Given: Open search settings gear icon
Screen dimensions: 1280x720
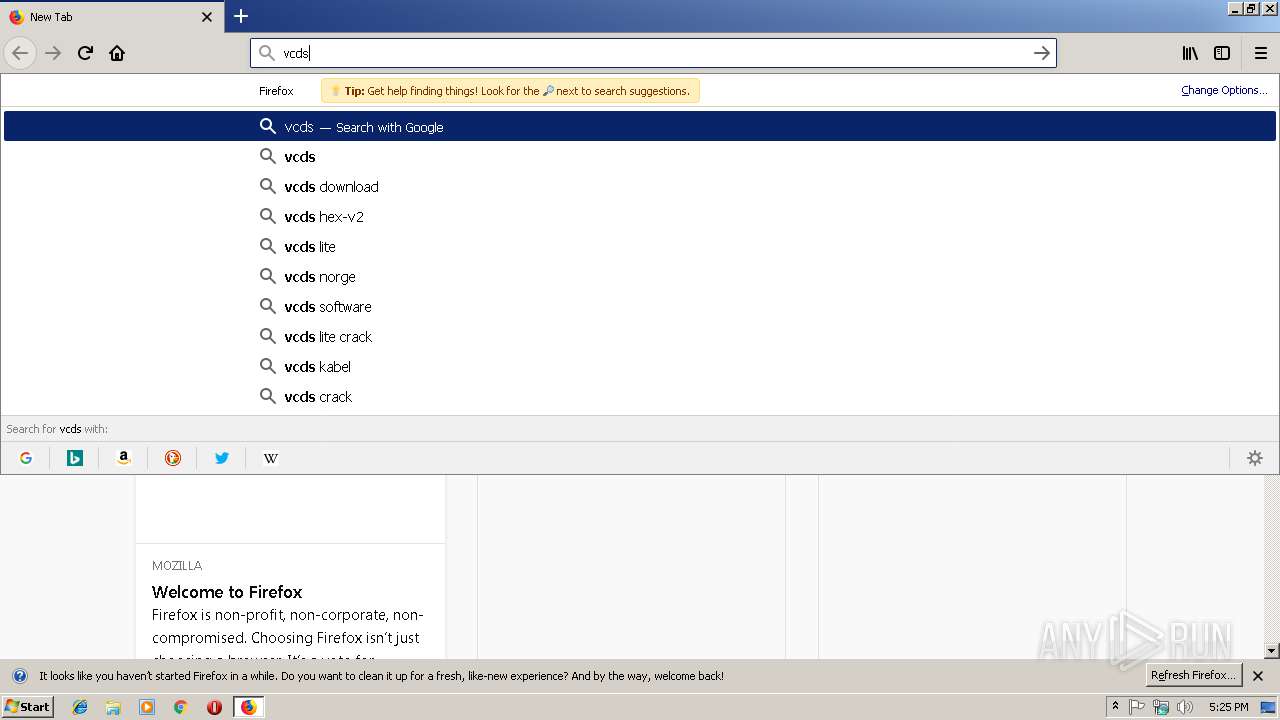Looking at the screenshot, I should tap(1255, 458).
